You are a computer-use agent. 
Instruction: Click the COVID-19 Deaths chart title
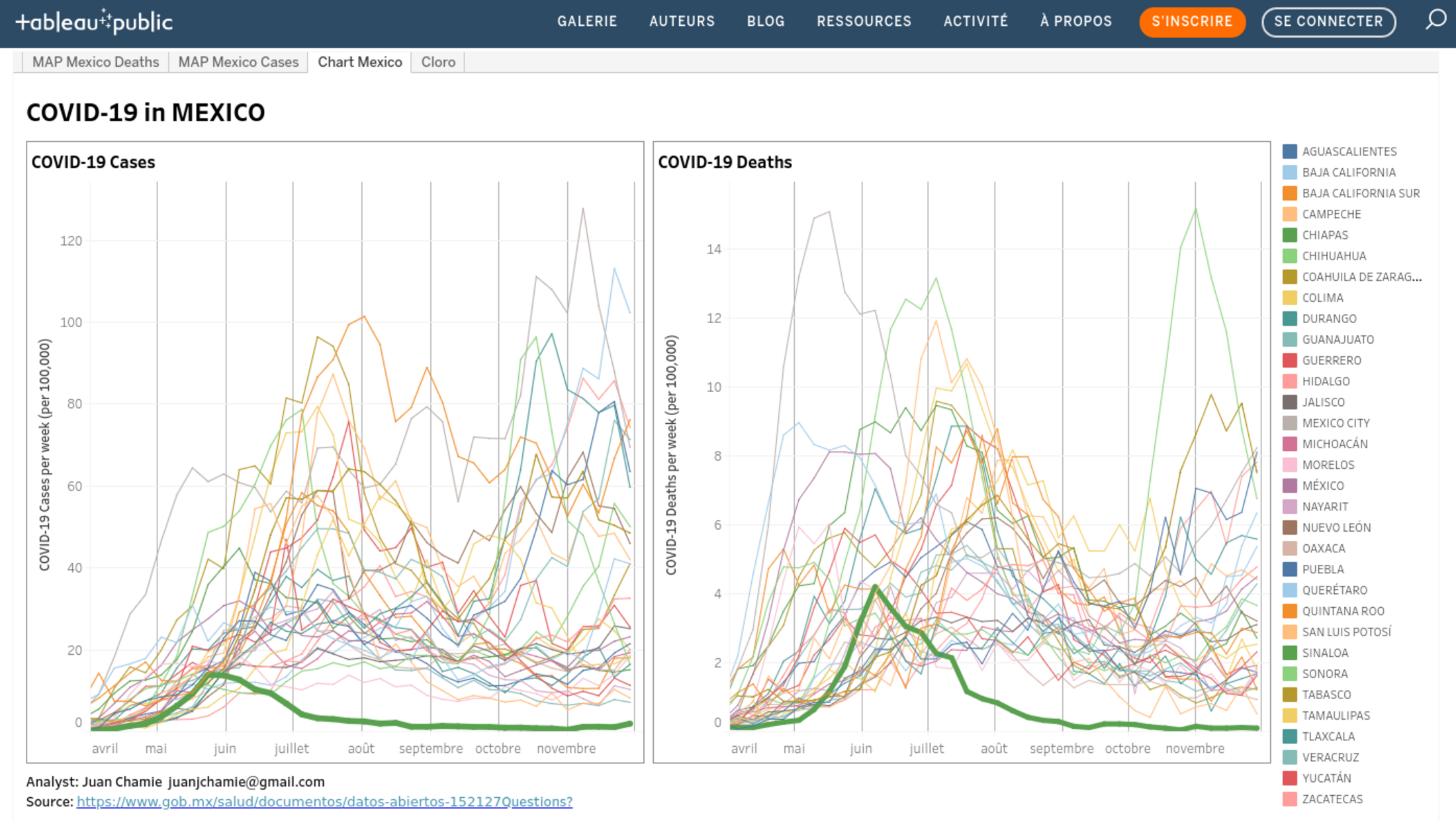point(725,162)
